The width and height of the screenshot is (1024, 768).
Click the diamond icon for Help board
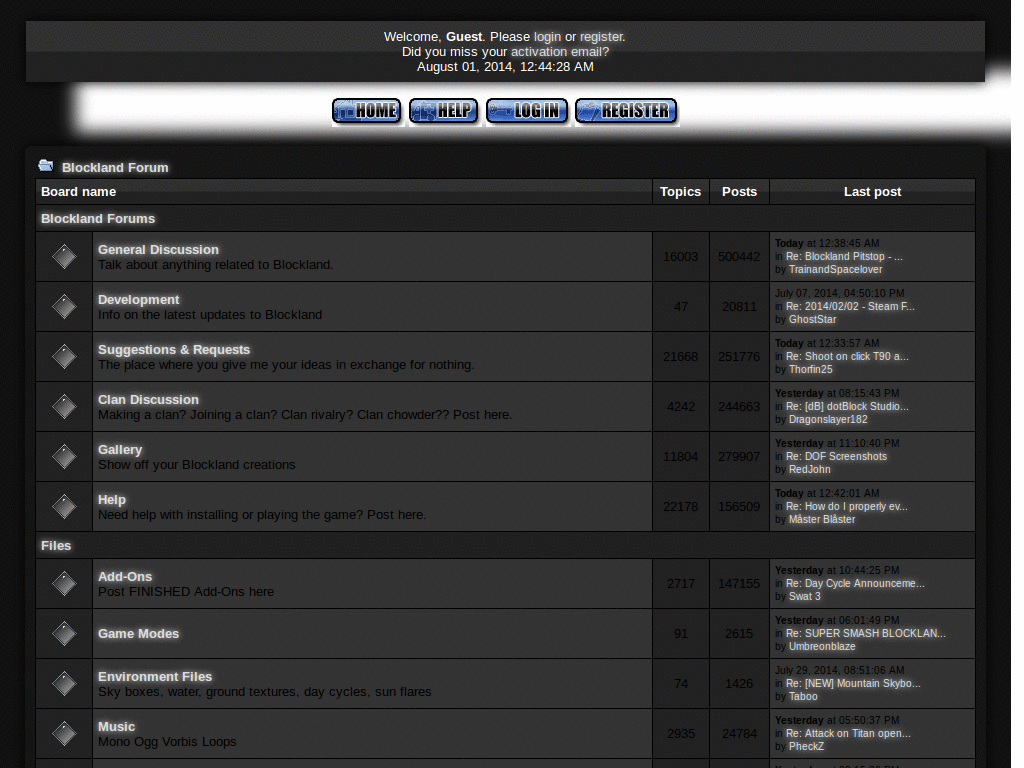[64, 507]
